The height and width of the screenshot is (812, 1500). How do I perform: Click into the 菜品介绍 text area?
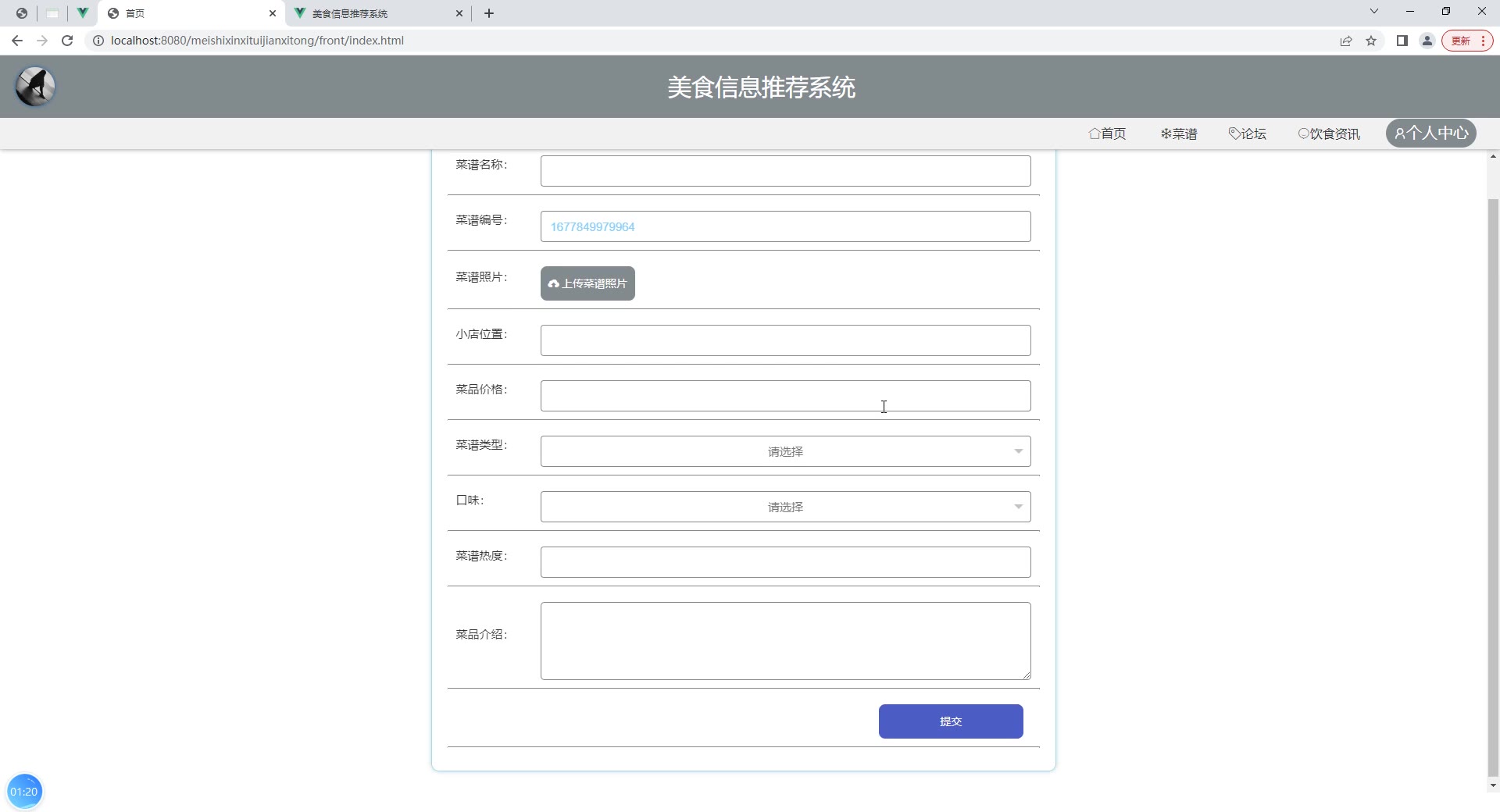point(785,641)
